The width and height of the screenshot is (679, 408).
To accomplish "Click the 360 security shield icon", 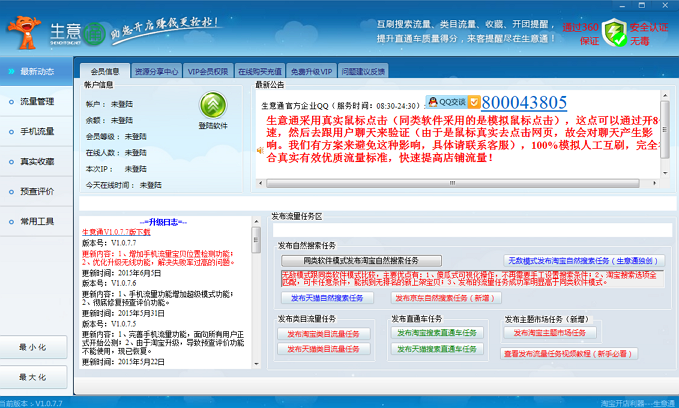I will point(615,32).
